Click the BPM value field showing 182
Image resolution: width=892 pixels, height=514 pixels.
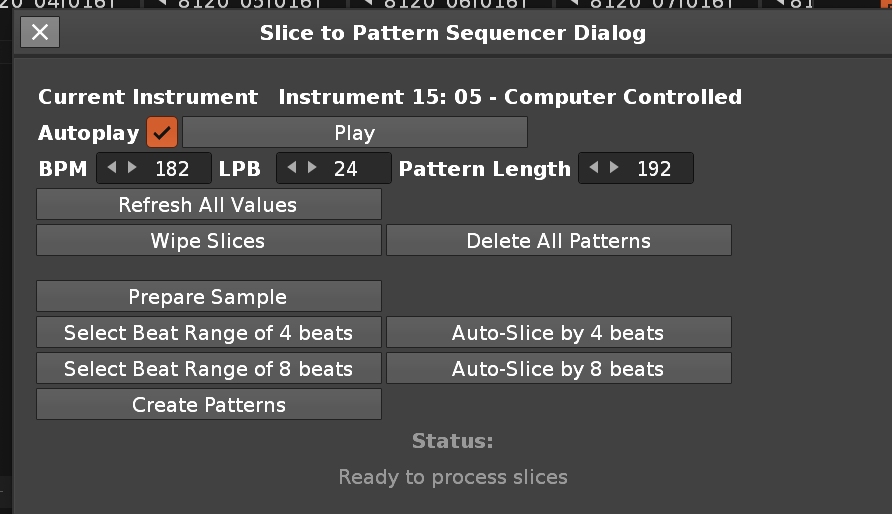(x=172, y=168)
